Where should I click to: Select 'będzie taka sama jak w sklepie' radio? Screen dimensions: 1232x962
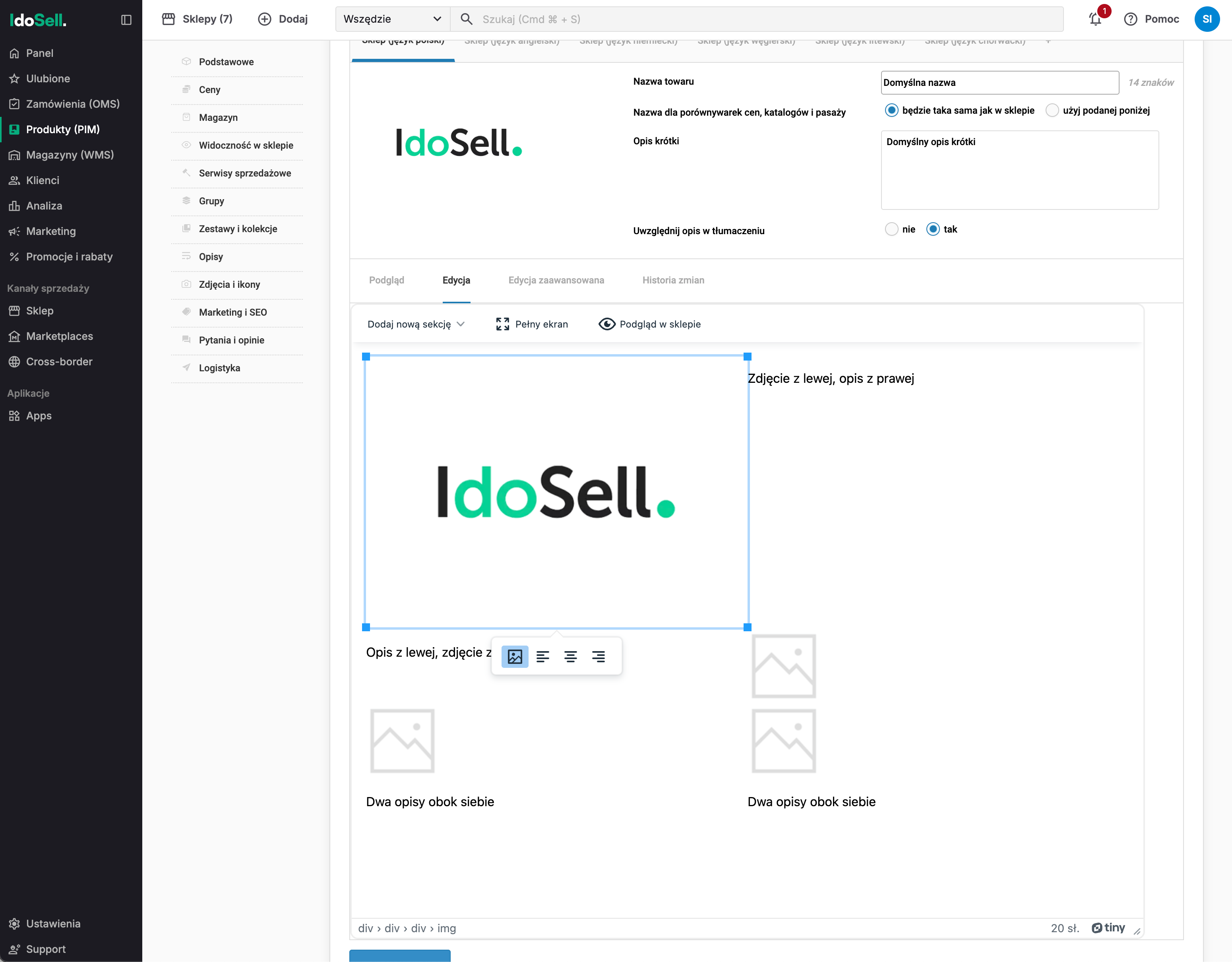891,111
